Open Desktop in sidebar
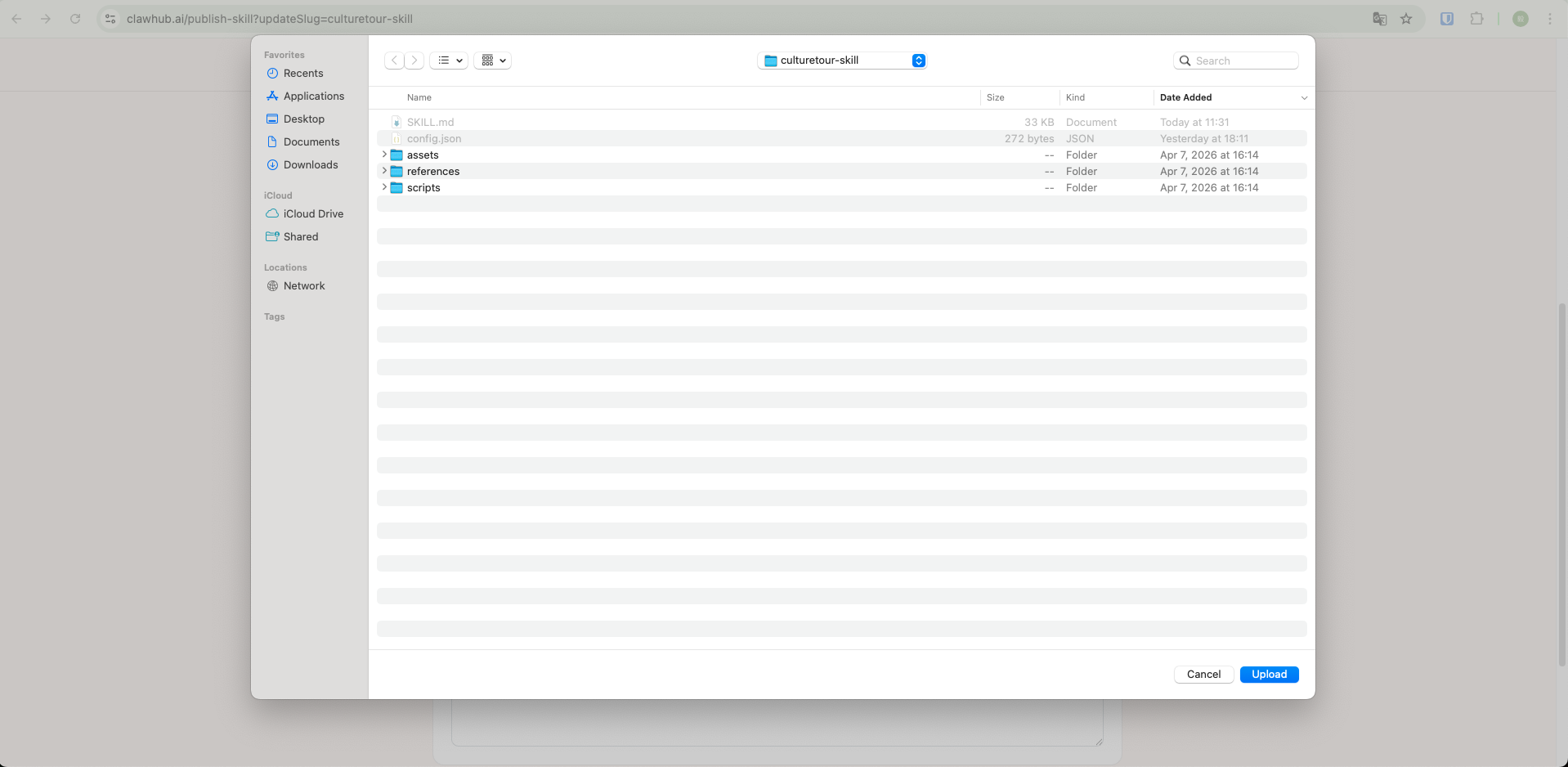 pos(304,119)
